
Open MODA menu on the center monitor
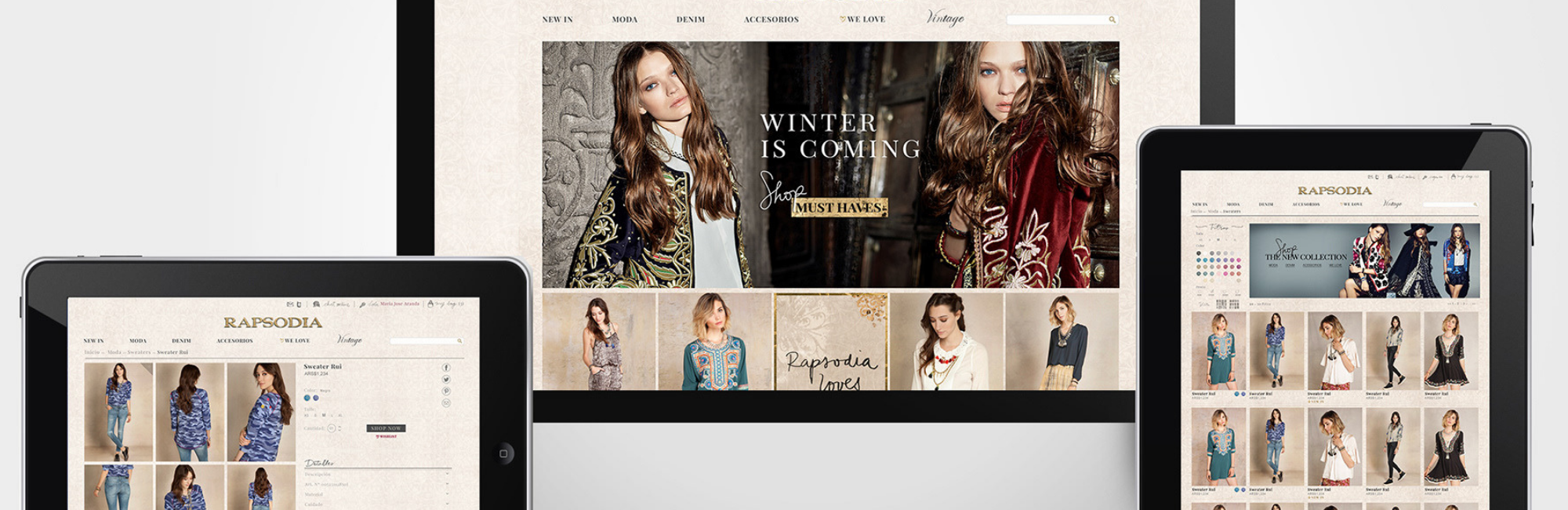tap(624, 20)
